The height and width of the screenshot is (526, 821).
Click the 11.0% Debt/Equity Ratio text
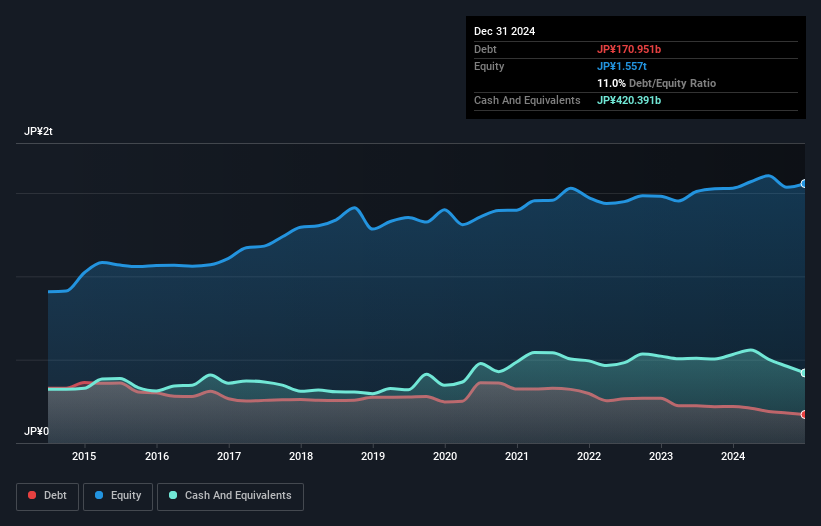[656, 83]
